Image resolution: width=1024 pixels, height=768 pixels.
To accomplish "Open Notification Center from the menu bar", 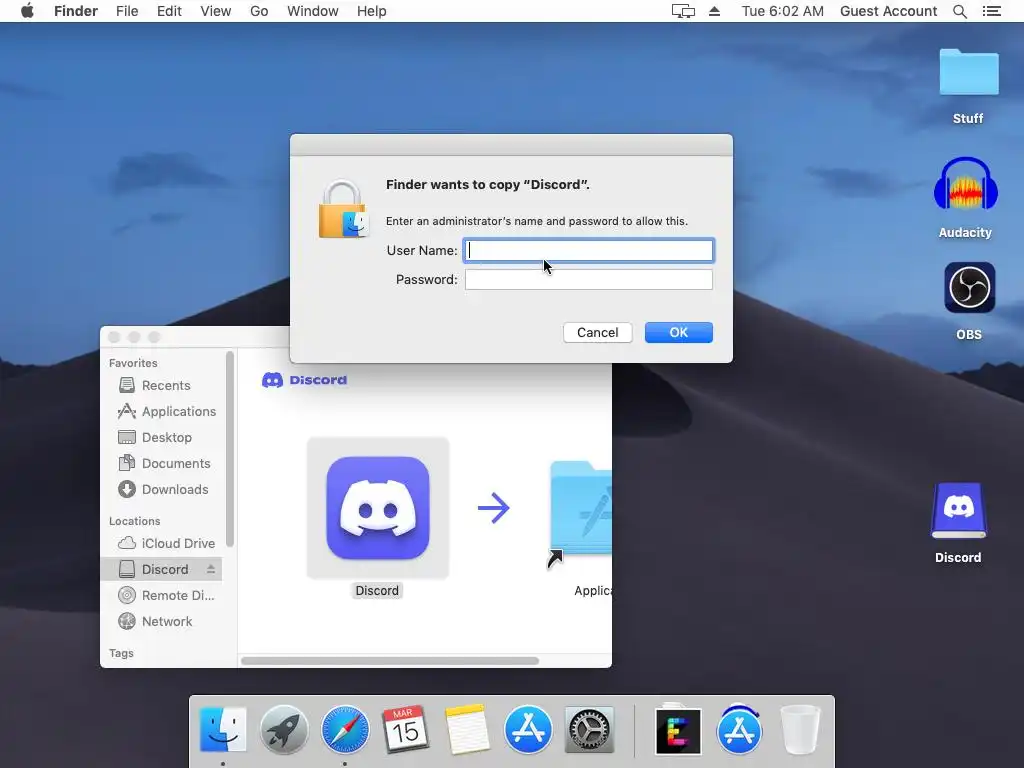I will pos(991,11).
